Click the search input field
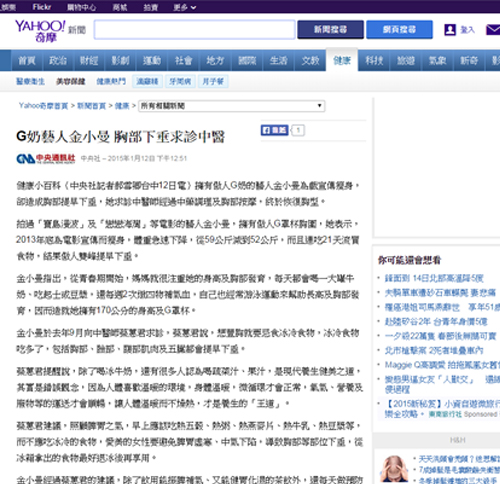This screenshot has height=484, width=500. point(195,30)
